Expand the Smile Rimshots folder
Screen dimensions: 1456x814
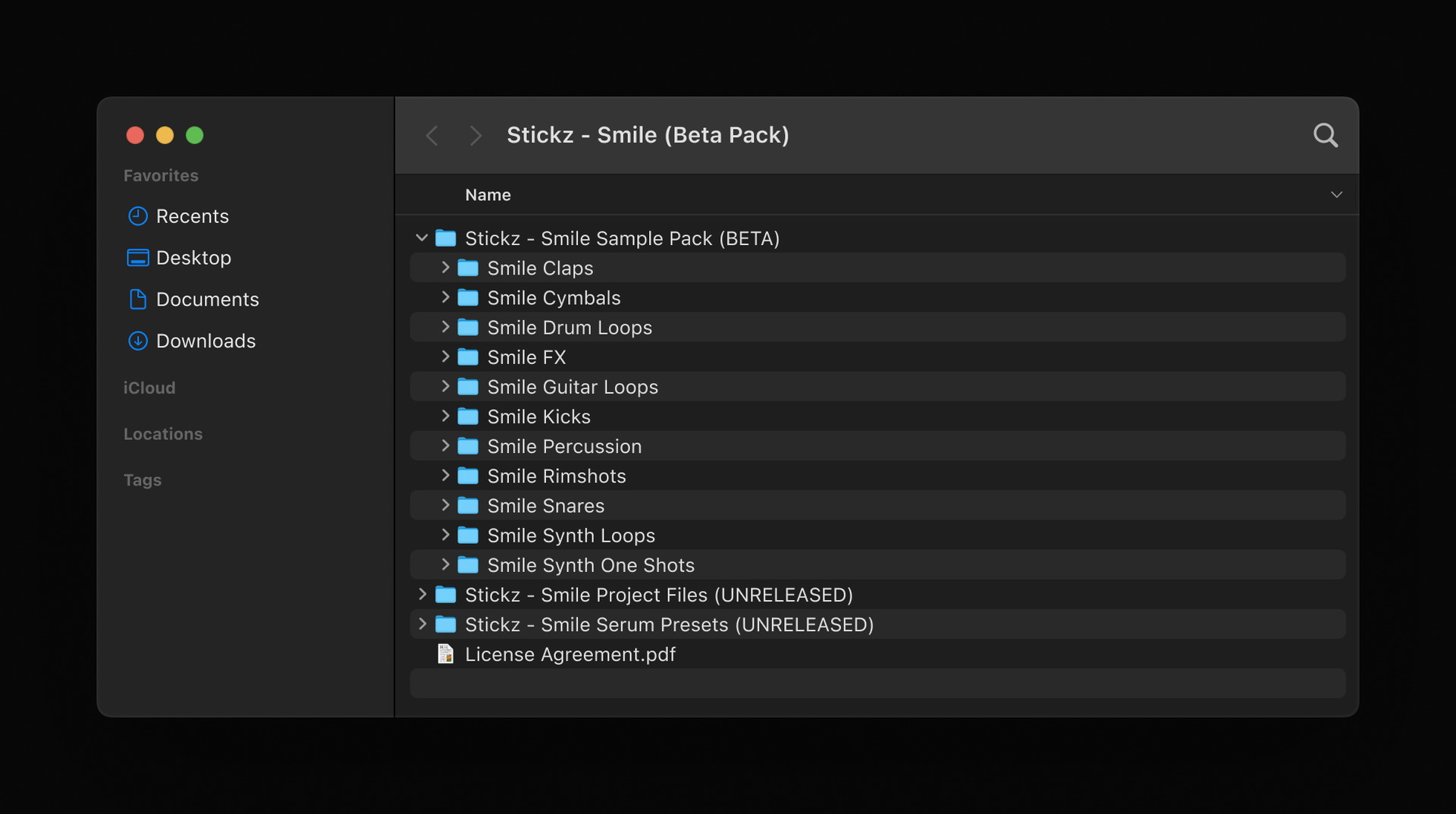point(445,476)
